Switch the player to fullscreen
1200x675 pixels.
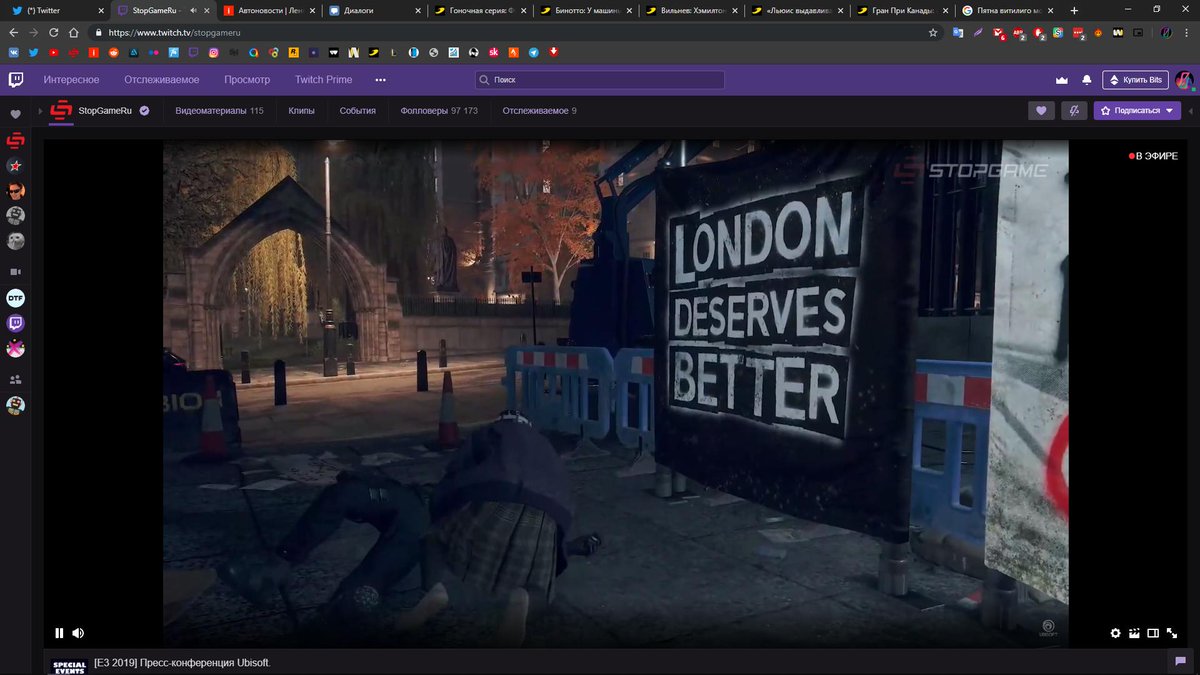1171,633
